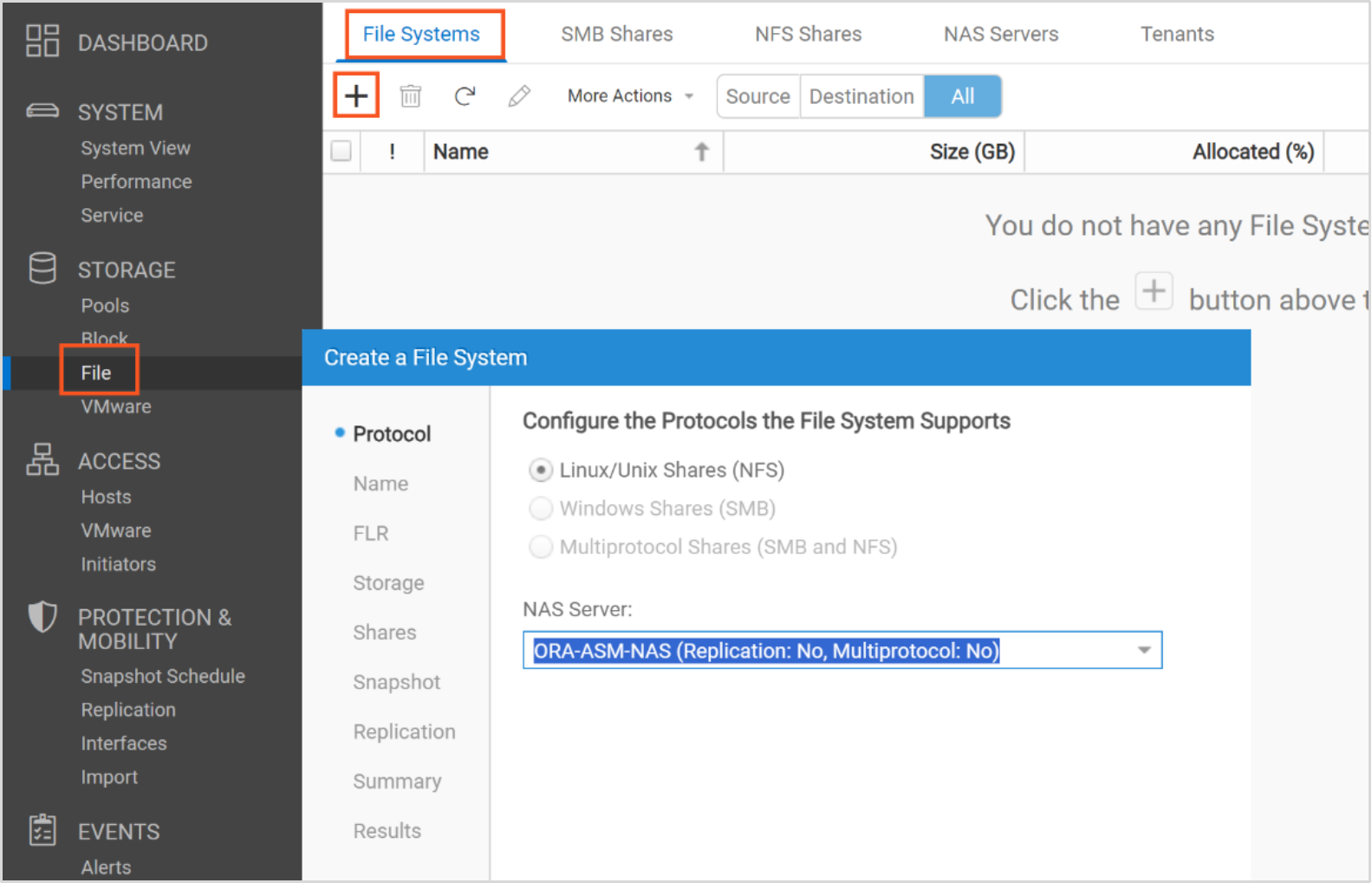Image resolution: width=1372 pixels, height=883 pixels.
Task: Open Service in the sidebar
Action: coord(113,215)
